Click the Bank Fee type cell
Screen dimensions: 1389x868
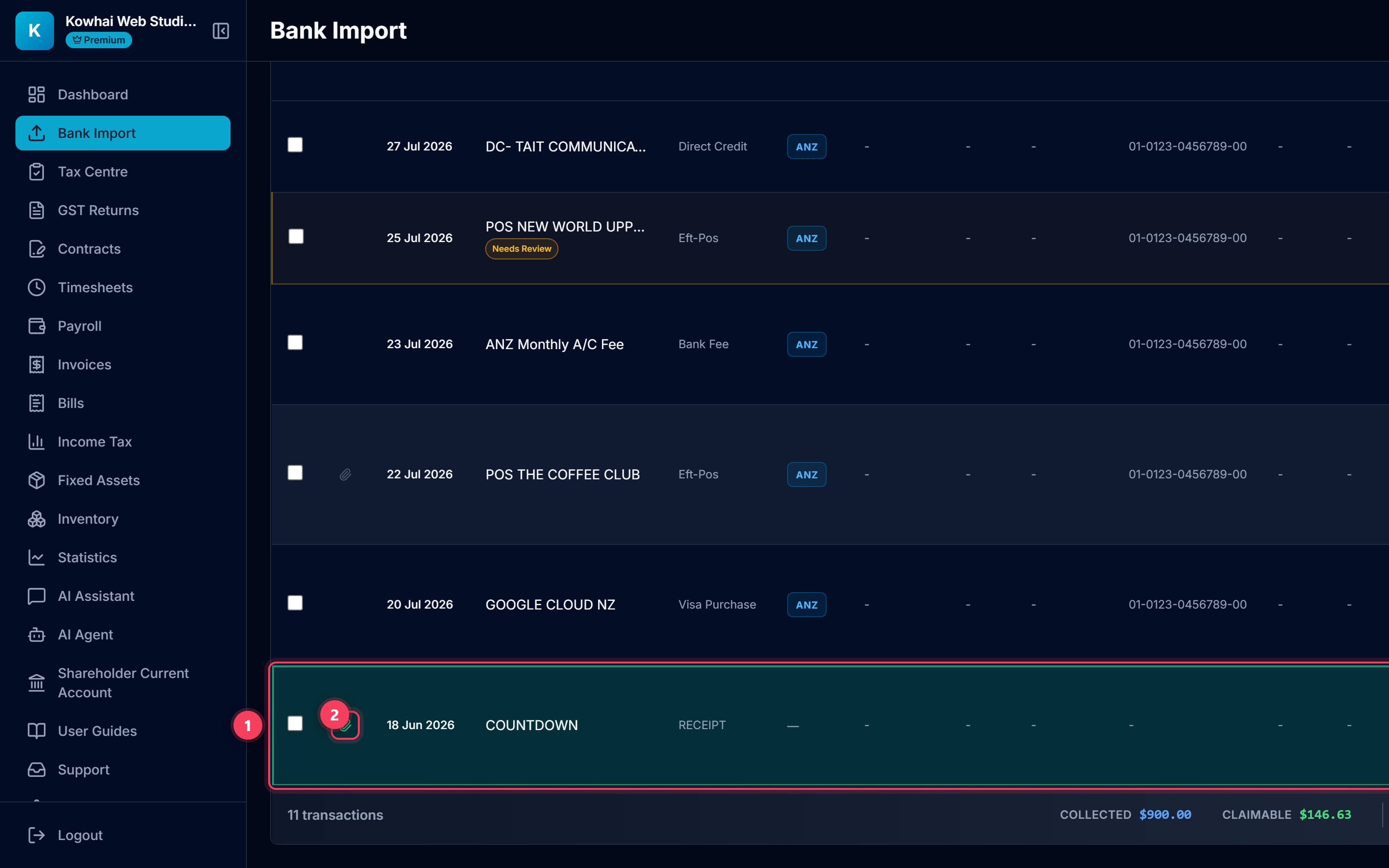(703, 344)
